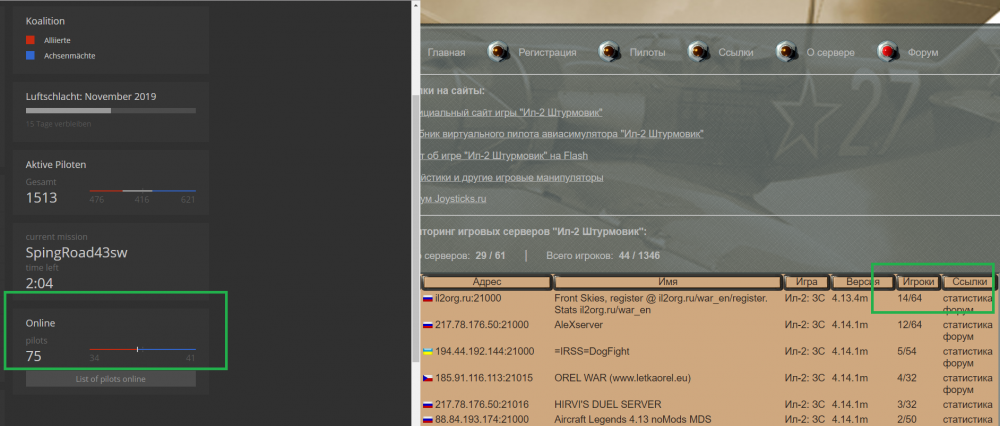Click the 15 Tage verbleiben text
The image size is (1000, 426).
[58, 124]
